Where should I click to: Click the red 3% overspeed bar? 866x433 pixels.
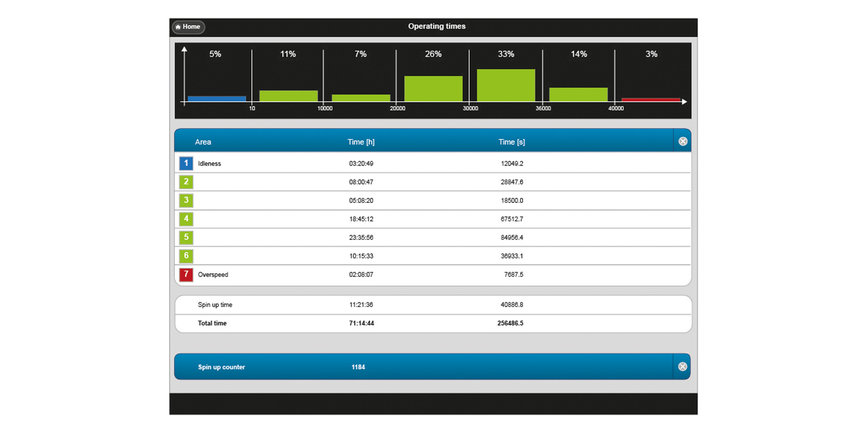(651, 99)
